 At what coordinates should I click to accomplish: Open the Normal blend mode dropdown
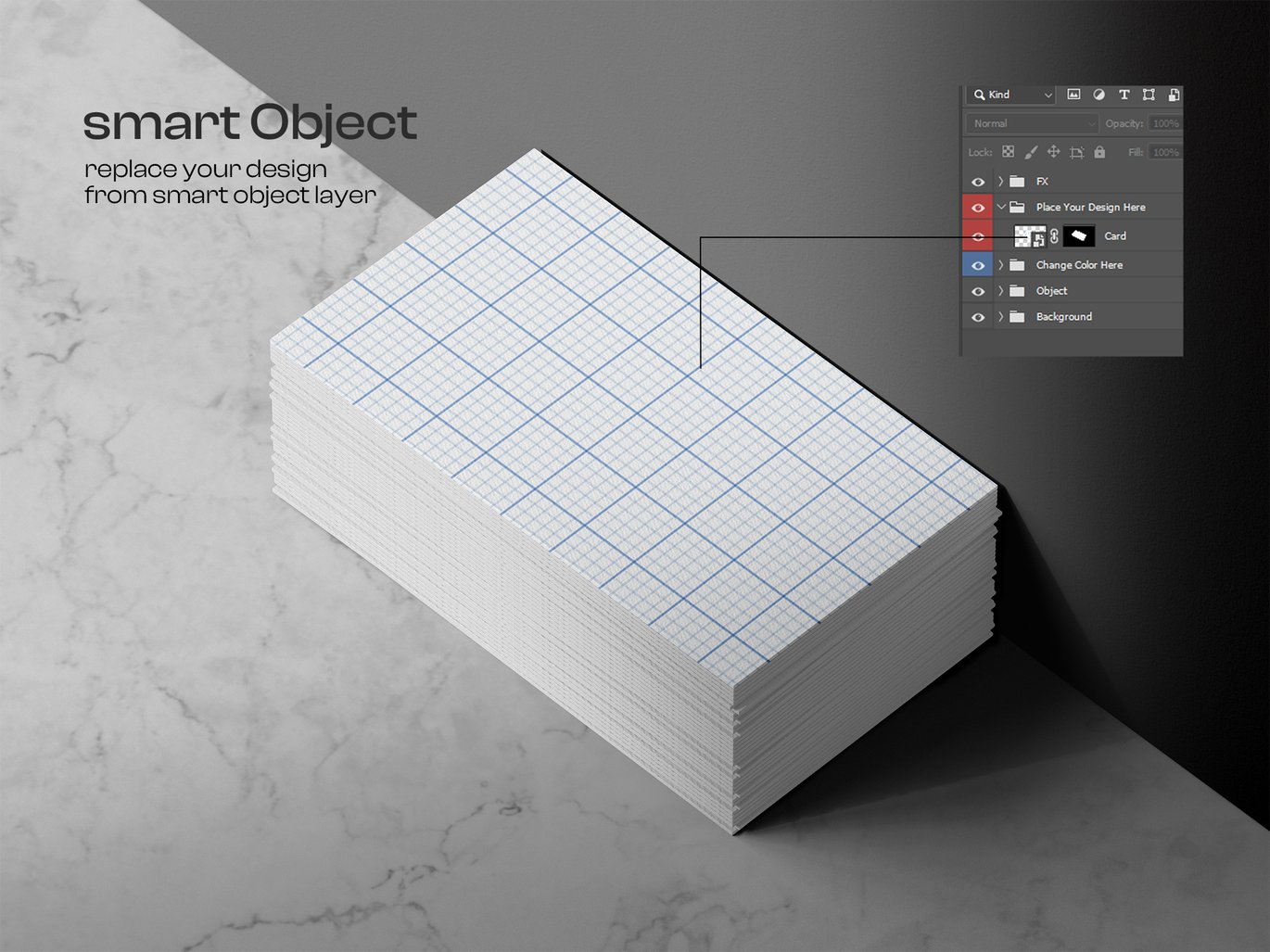coord(1032,123)
